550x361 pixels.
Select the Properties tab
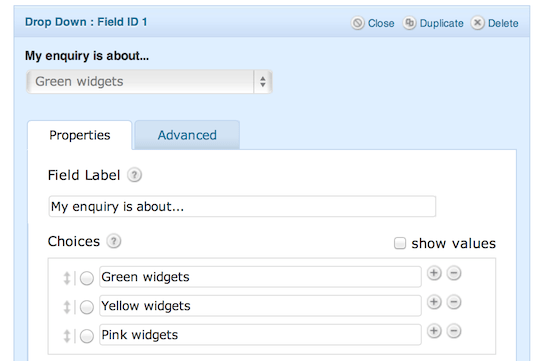80,135
